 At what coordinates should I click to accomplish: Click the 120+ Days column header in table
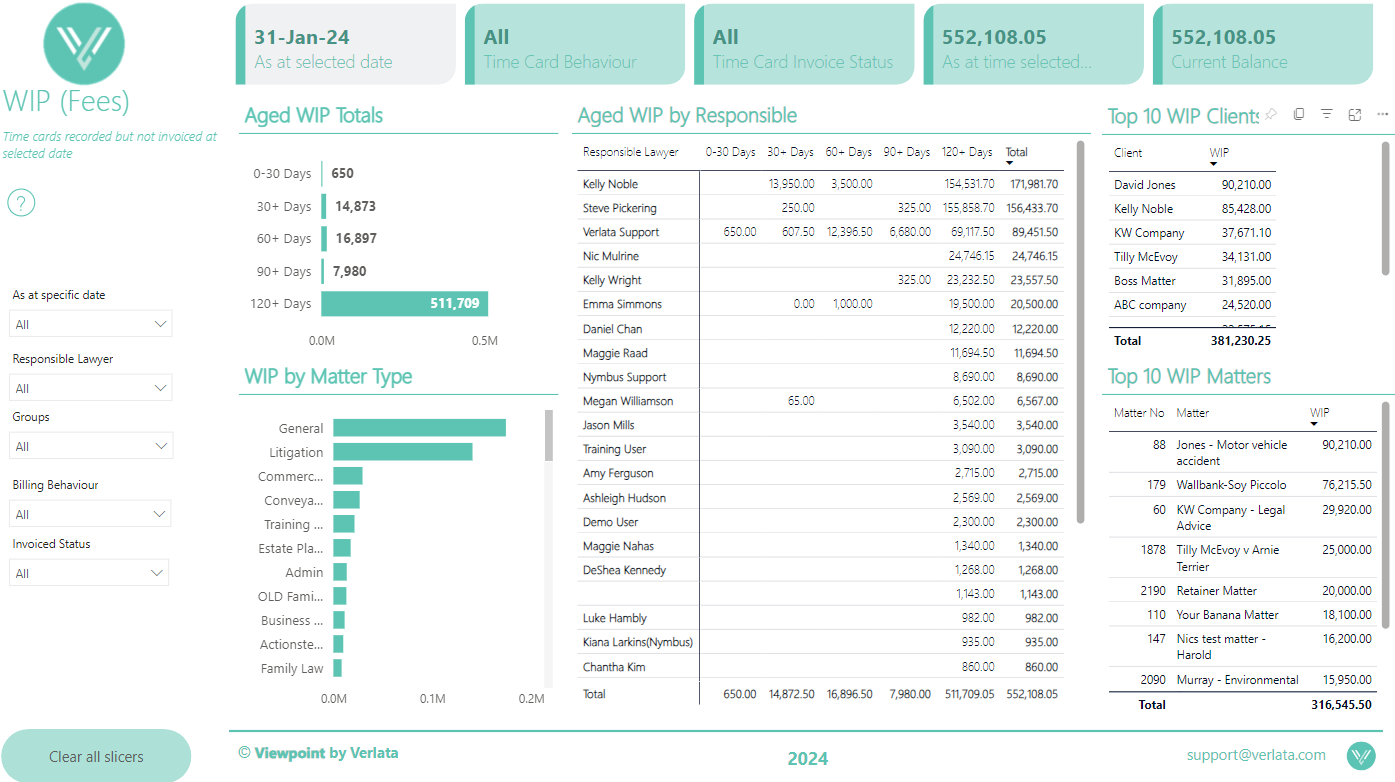(966, 152)
